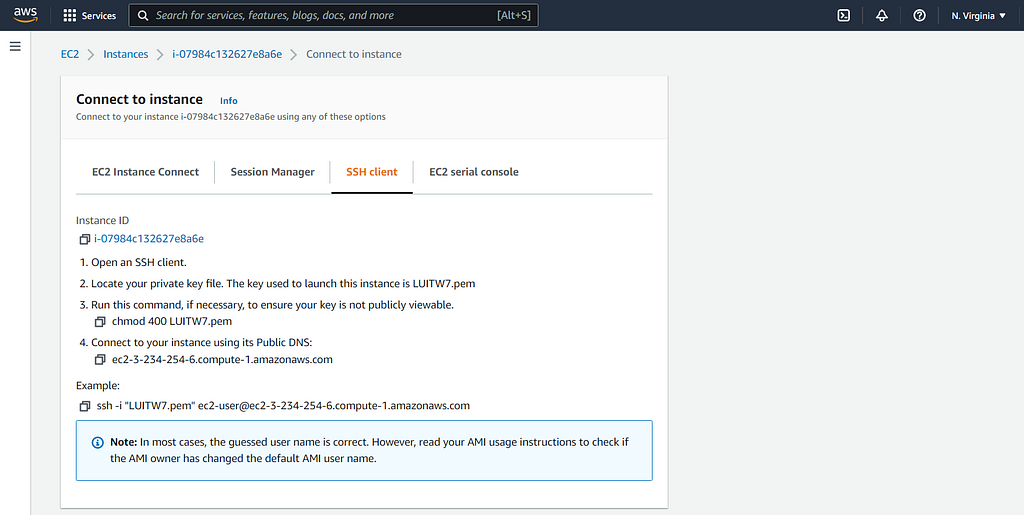
Task: Open the help question mark icon
Action: point(920,16)
